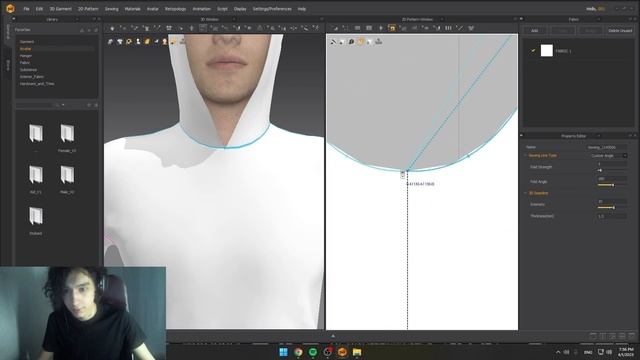640x360 pixels.
Task: Open the 3D Window tab dropdown arrow
Action: (x=234, y=19)
